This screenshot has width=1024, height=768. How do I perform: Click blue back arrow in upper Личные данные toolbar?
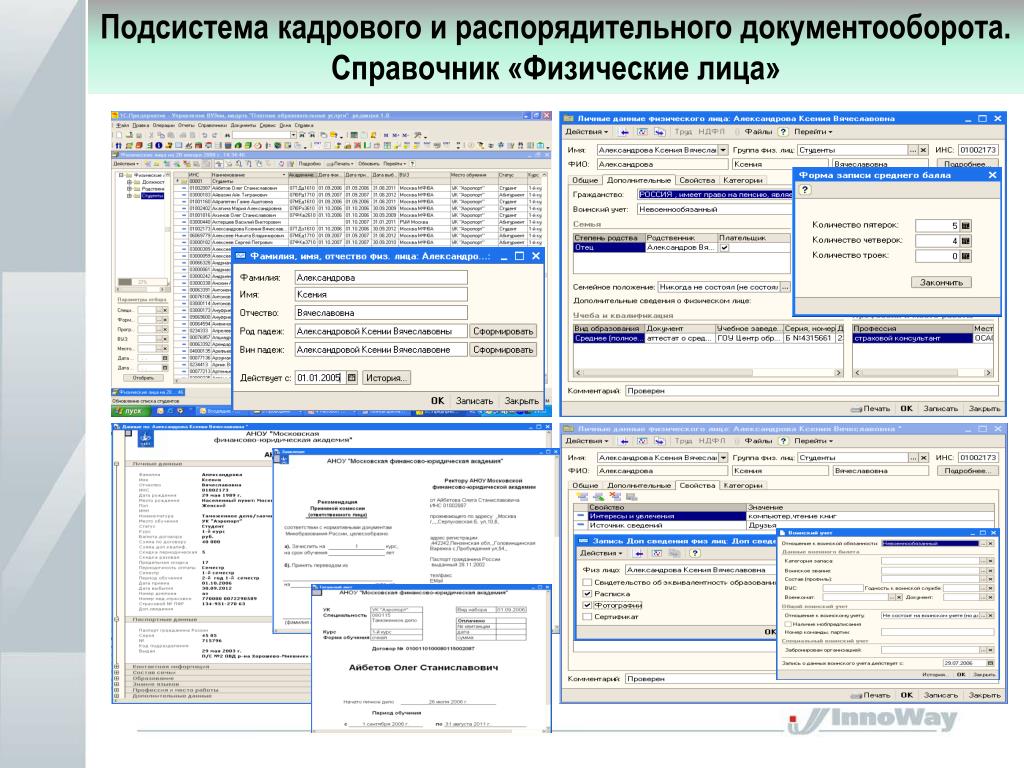(624, 132)
